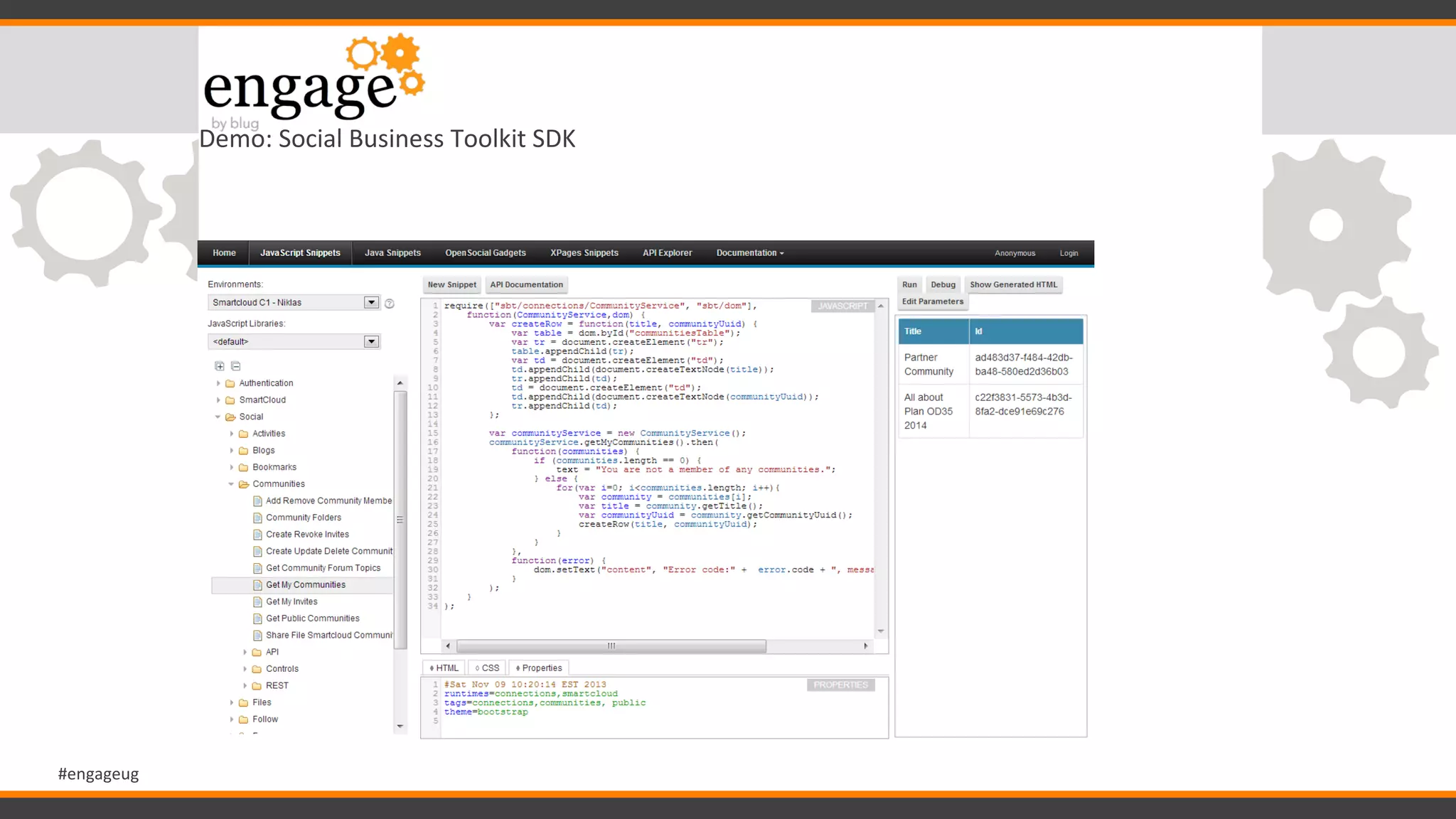The image size is (1456, 819).
Task: Click the Community Folders document icon
Action: point(258,518)
